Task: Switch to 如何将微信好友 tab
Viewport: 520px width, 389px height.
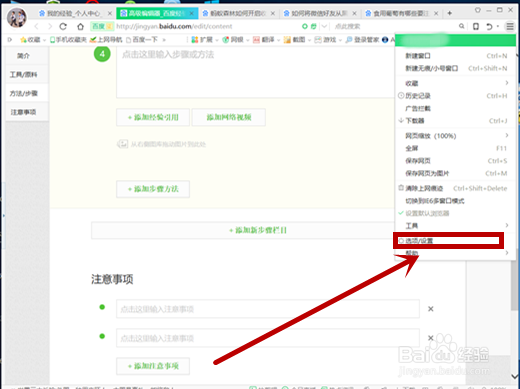Action: coord(320,13)
